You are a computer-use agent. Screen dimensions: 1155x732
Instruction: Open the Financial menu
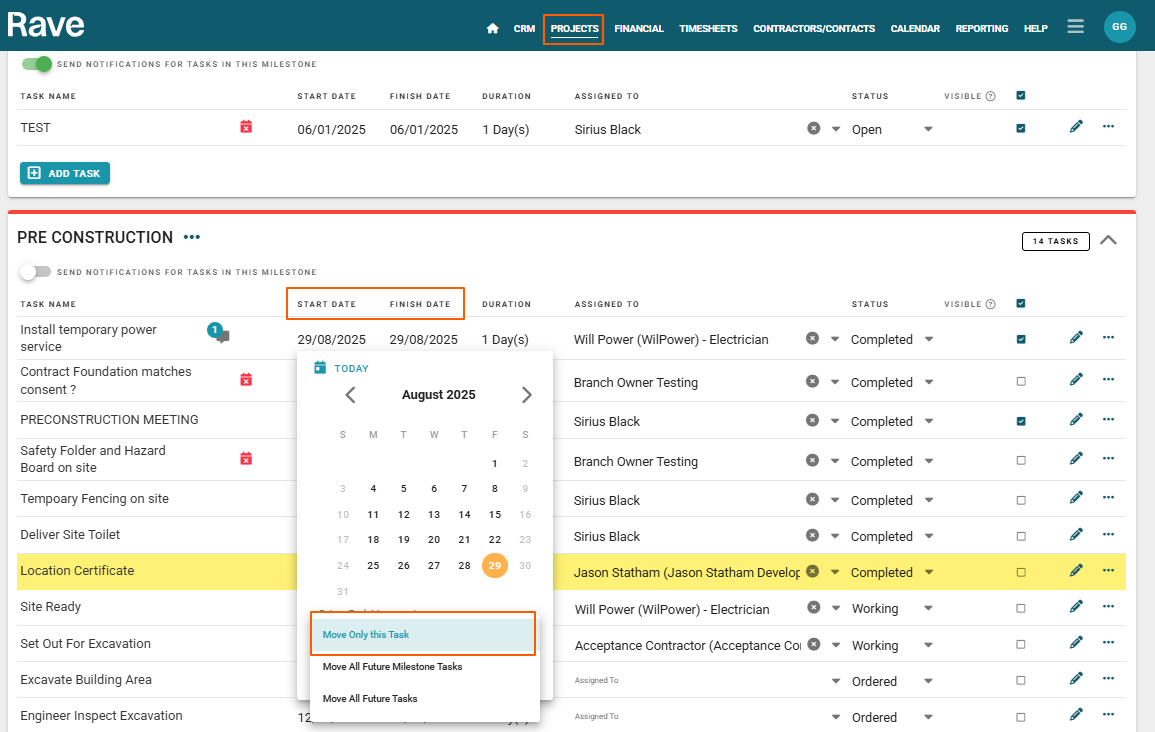(x=638, y=29)
